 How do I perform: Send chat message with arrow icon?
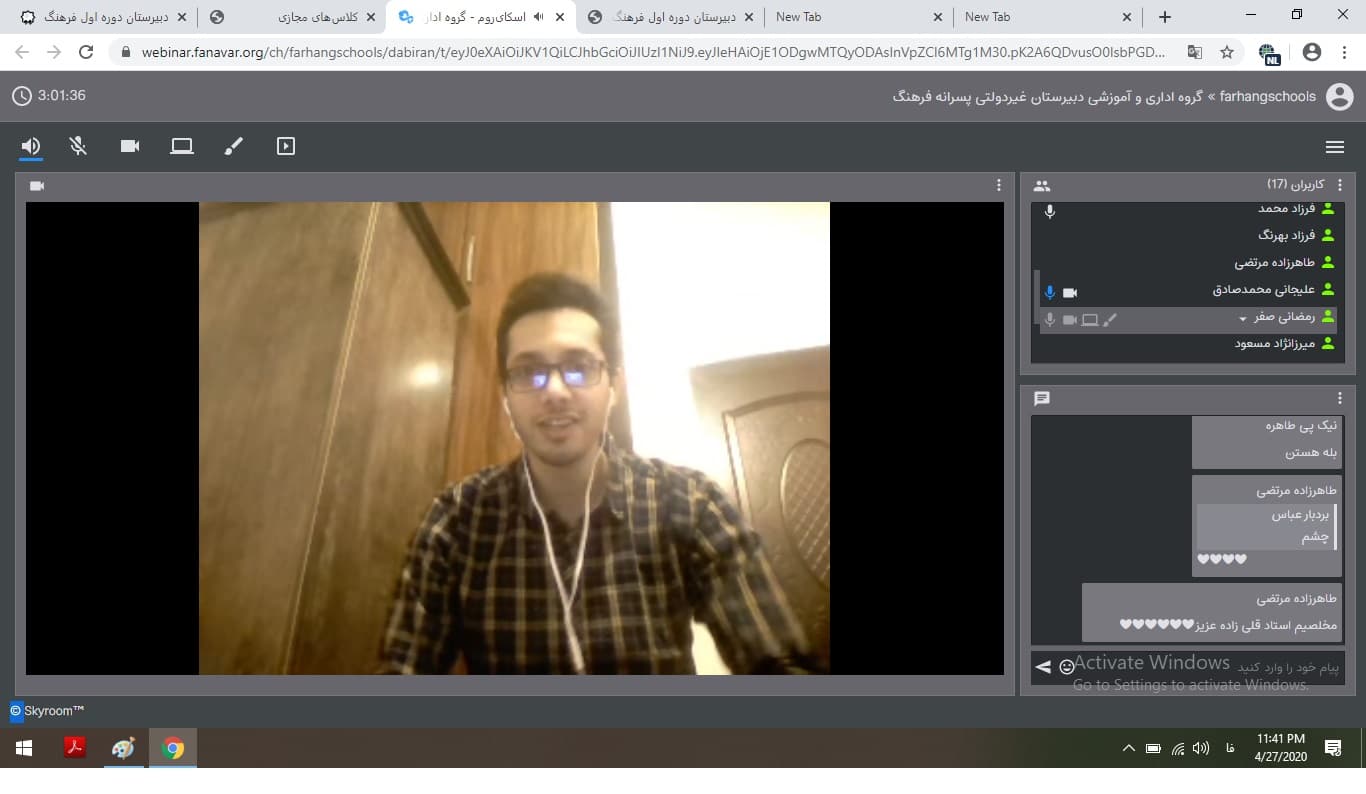pos(1043,667)
